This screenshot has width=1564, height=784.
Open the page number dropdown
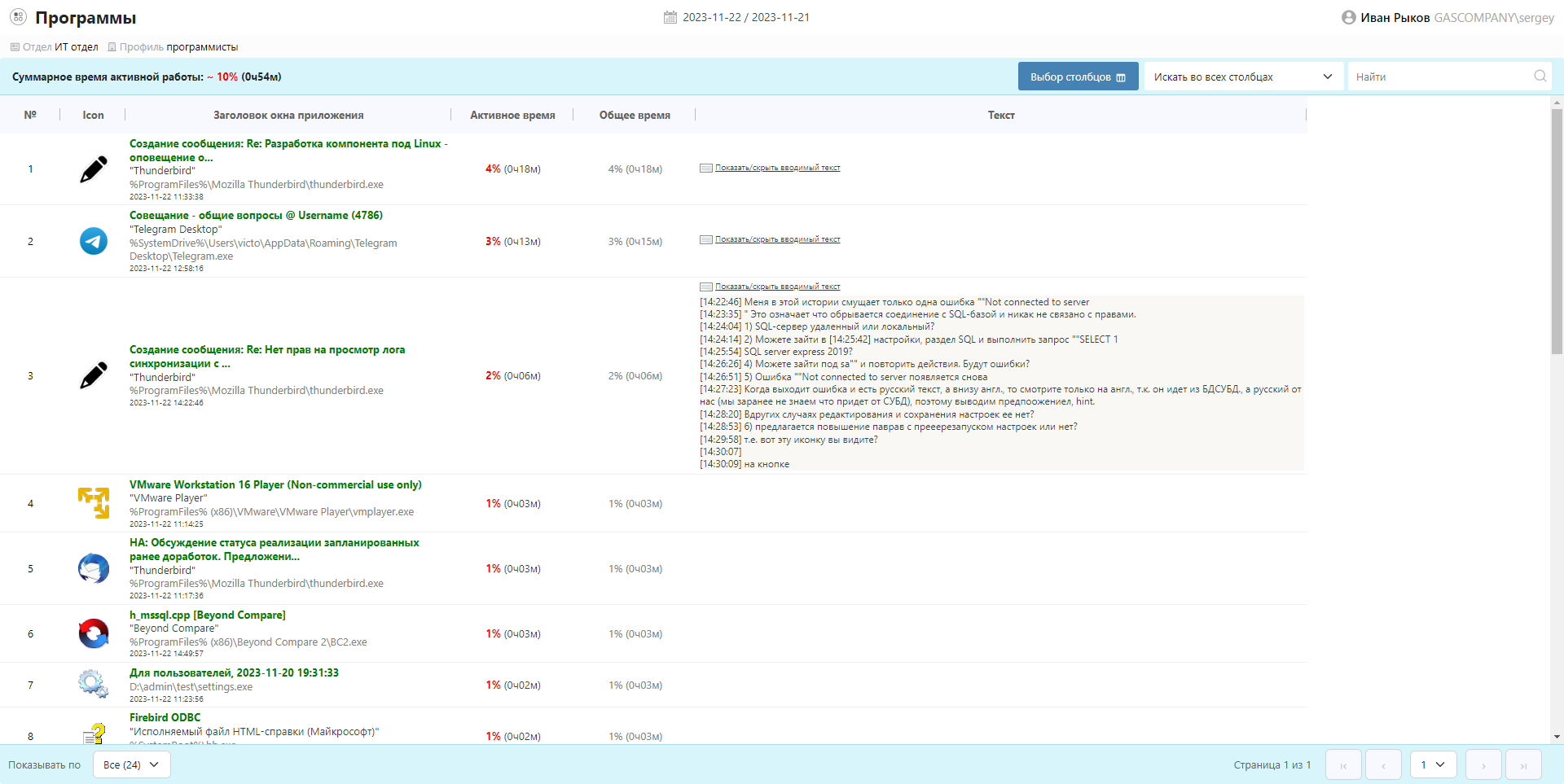[x=1433, y=764]
